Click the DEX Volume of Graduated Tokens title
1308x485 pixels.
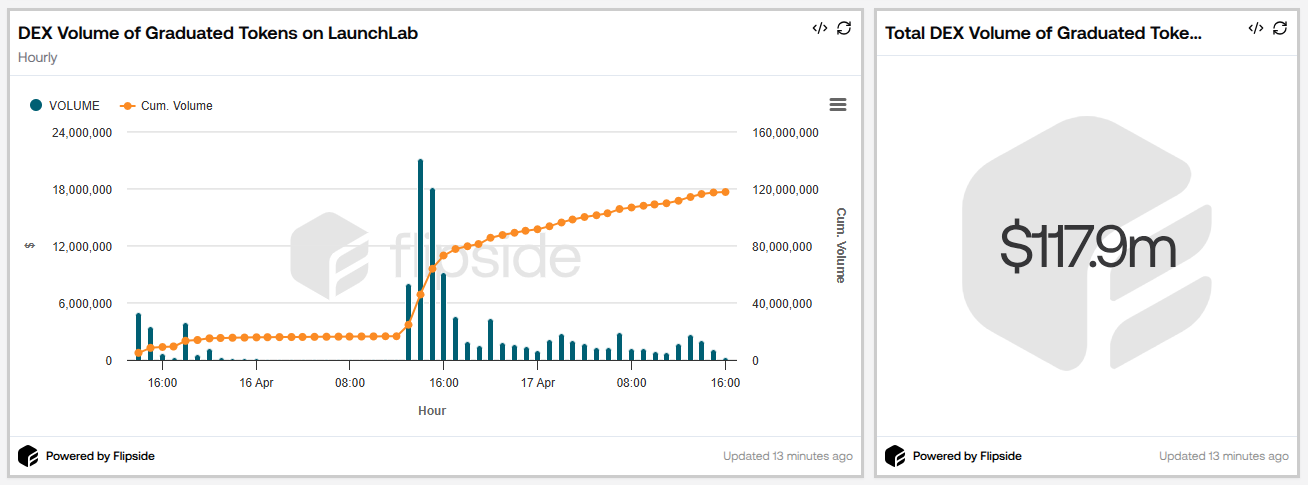click(x=218, y=33)
